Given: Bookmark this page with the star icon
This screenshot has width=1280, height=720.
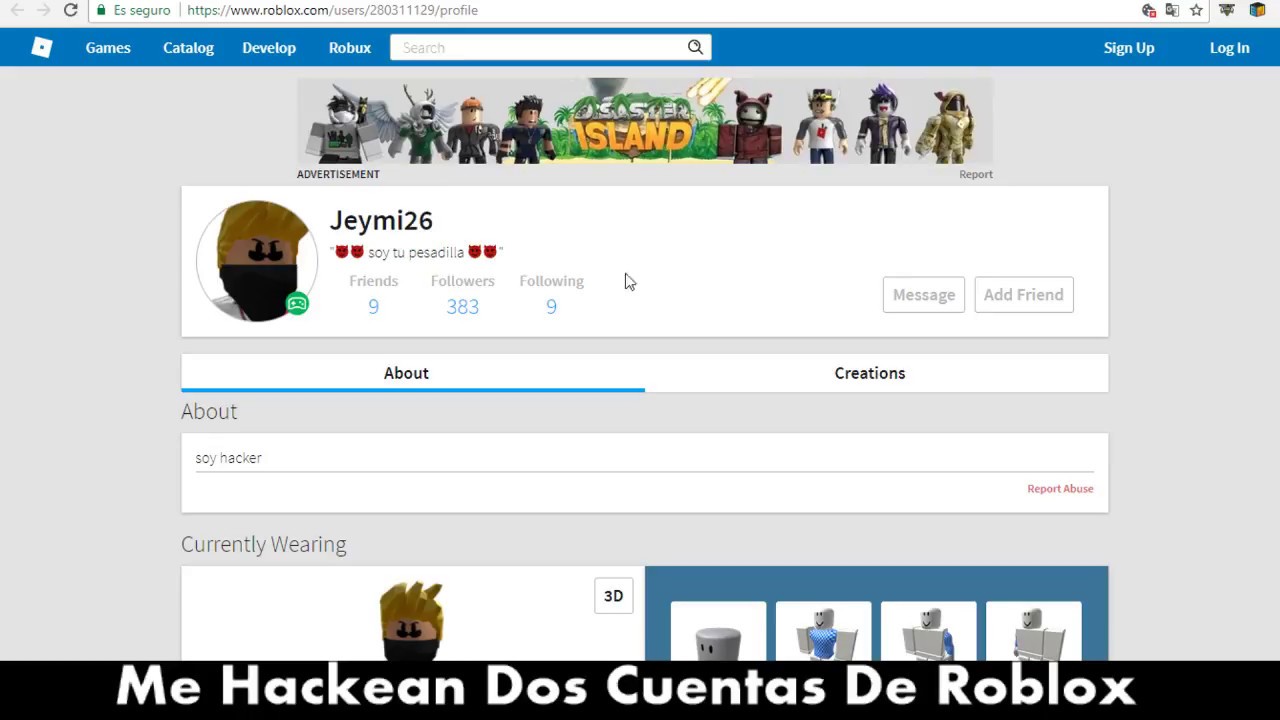Looking at the screenshot, I should [x=1196, y=10].
